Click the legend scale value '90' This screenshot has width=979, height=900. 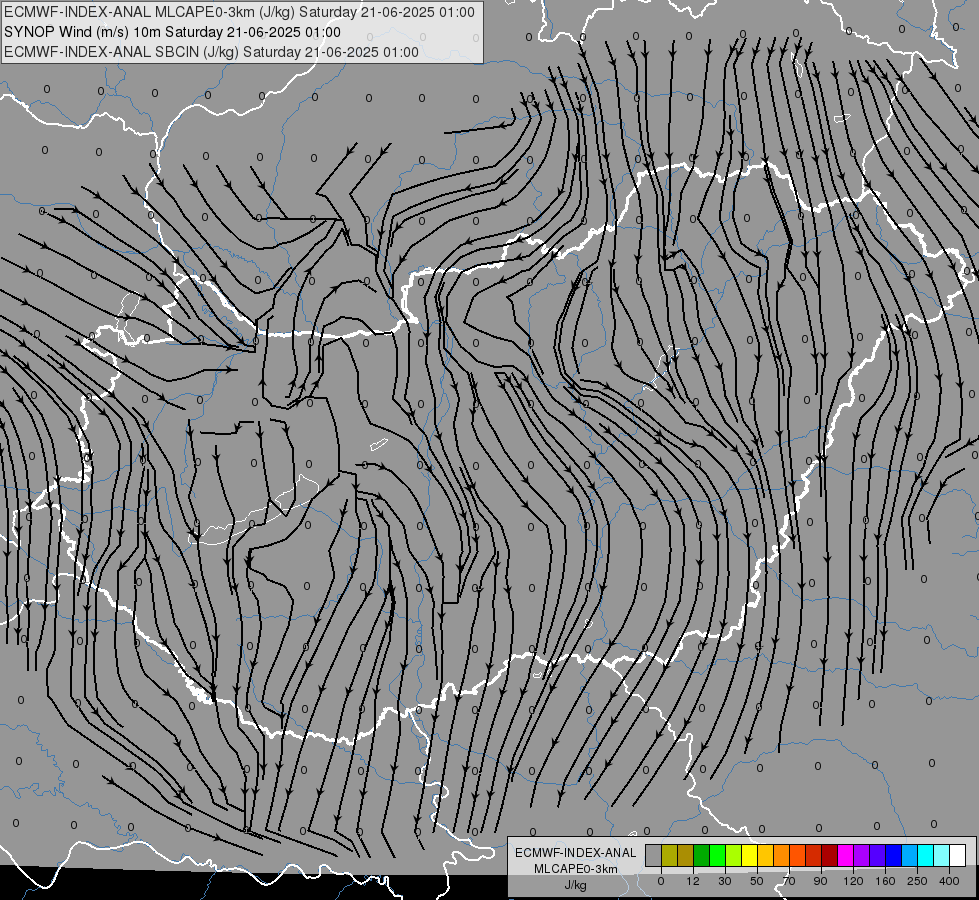tap(820, 881)
